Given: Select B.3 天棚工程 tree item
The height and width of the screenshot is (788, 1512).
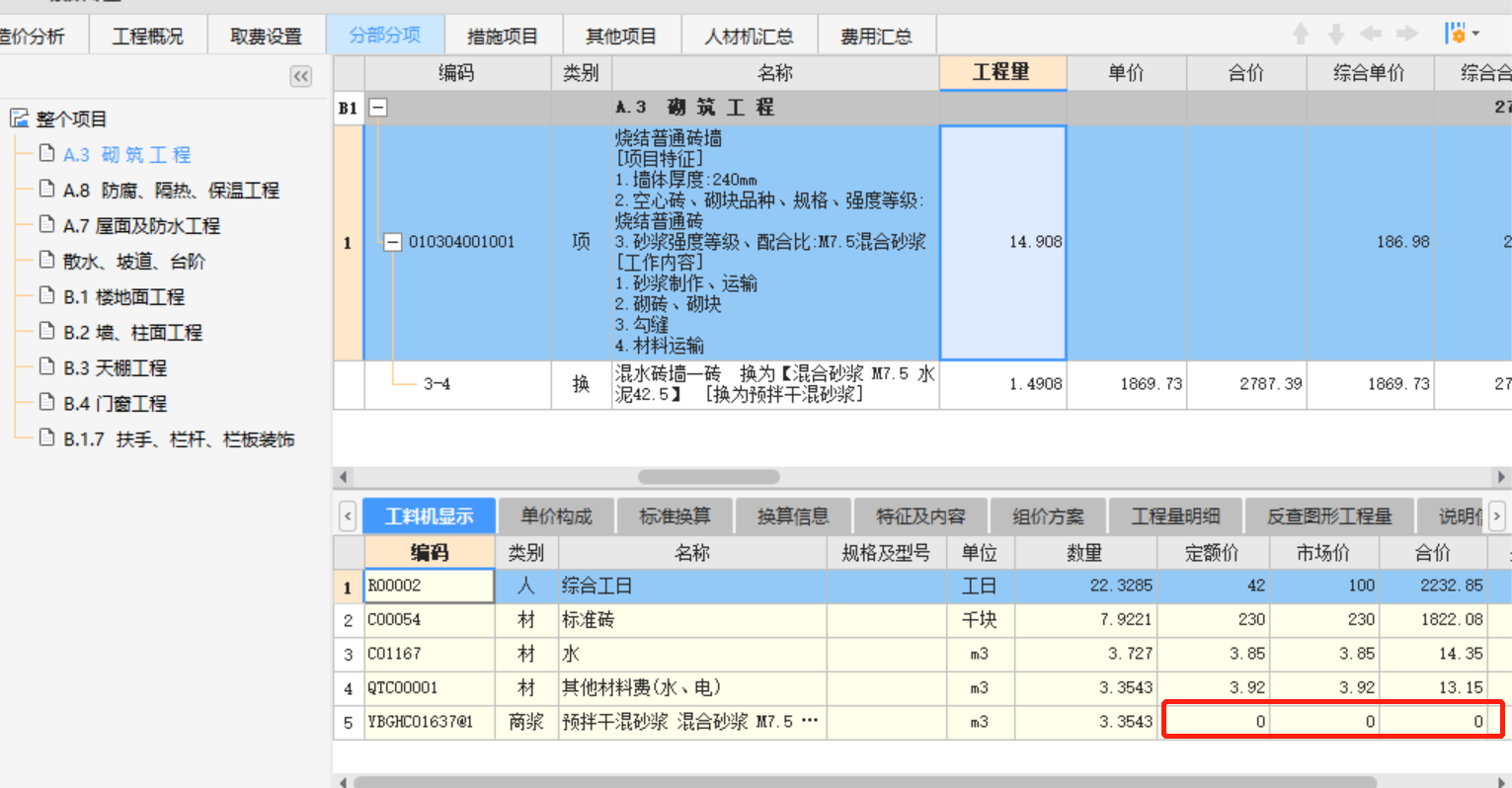Looking at the screenshot, I should tap(115, 367).
